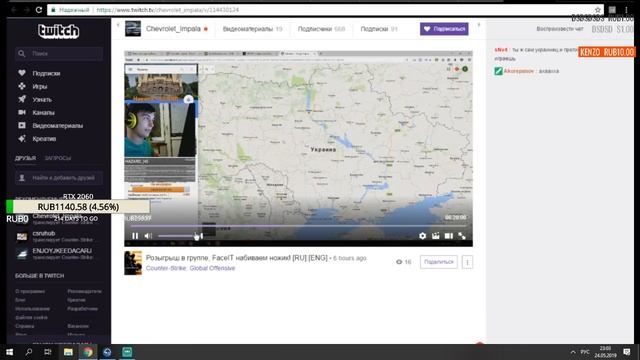Switch to the ЗАПРОСЫ tab
The width and height of the screenshot is (640, 360).
point(58,158)
